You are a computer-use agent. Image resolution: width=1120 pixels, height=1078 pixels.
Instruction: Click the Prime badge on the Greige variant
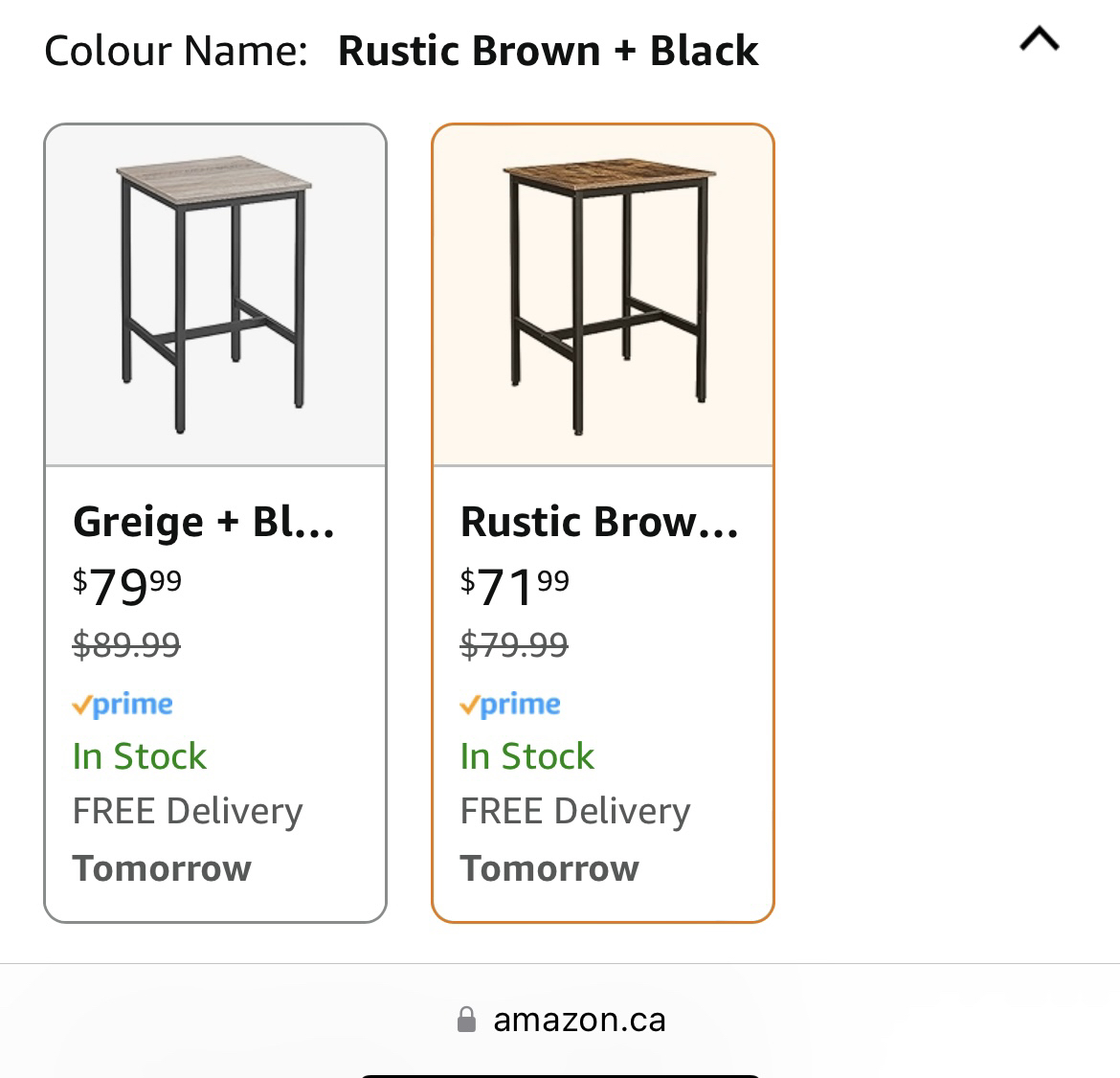(x=123, y=705)
